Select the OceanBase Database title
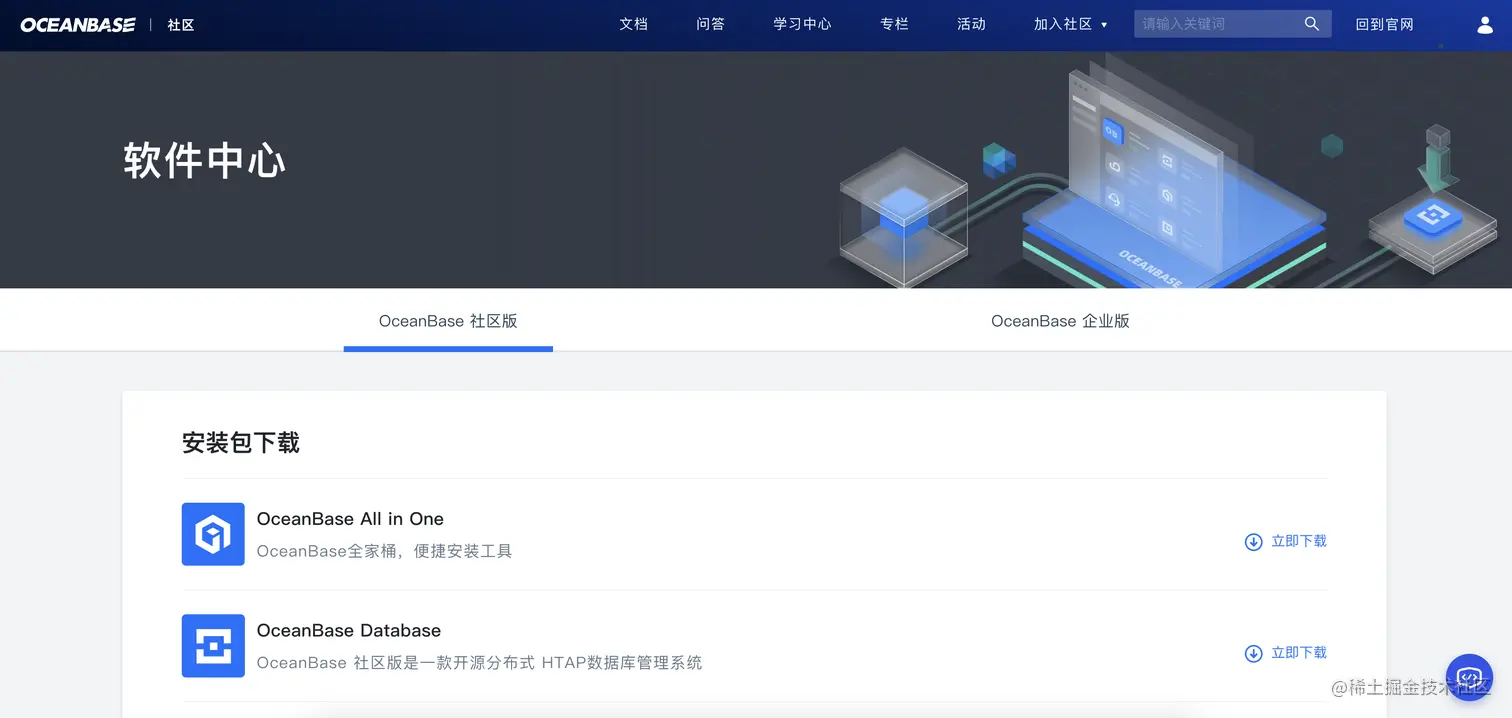Image resolution: width=1512 pixels, height=718 pixels. pos(349,631)
